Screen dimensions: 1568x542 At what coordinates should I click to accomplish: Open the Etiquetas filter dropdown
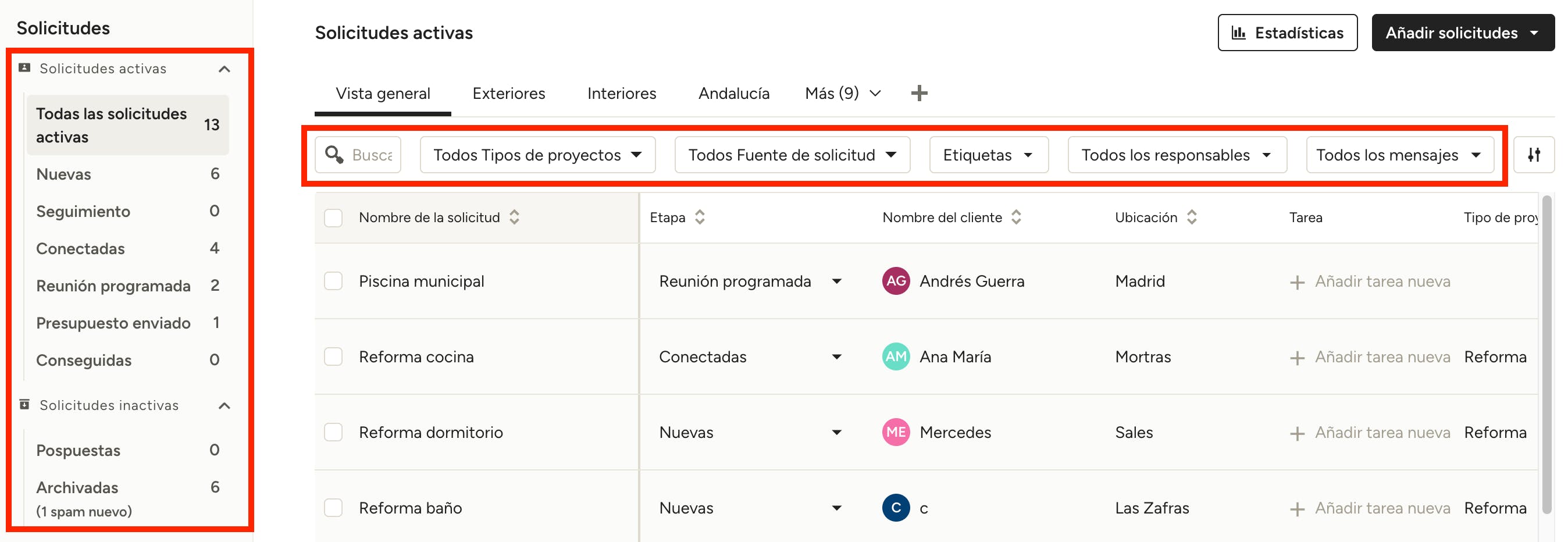pos(988,155)
